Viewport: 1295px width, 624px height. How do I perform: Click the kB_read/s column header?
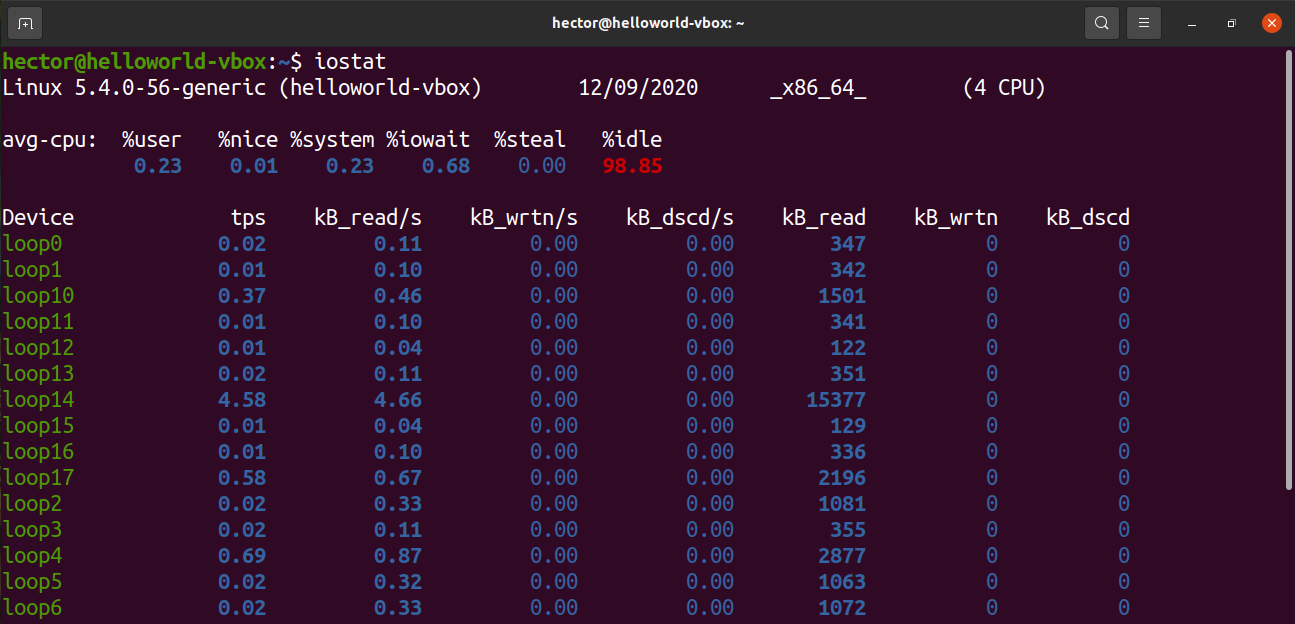click(x=367, y=218)
